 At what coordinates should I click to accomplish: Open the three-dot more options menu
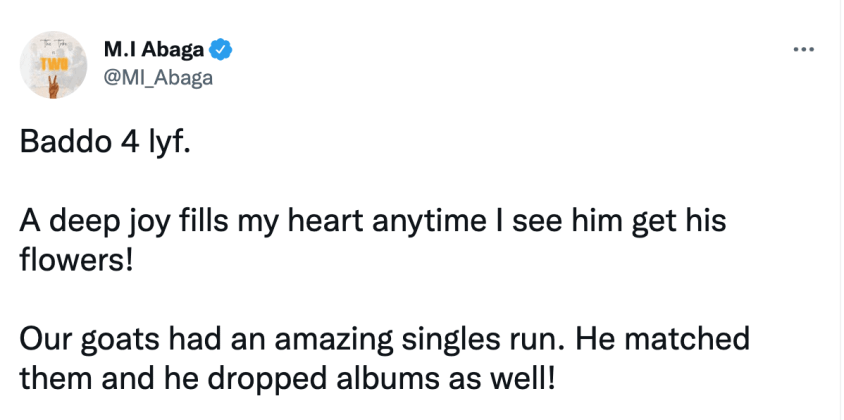(803, 49)
